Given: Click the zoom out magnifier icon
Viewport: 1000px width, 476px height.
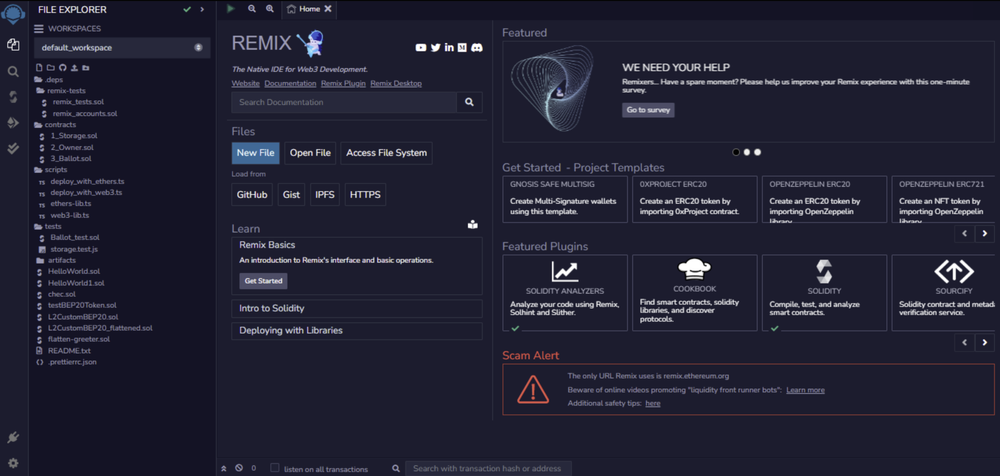Looking at the screenshot, I should tap(251, 9).
